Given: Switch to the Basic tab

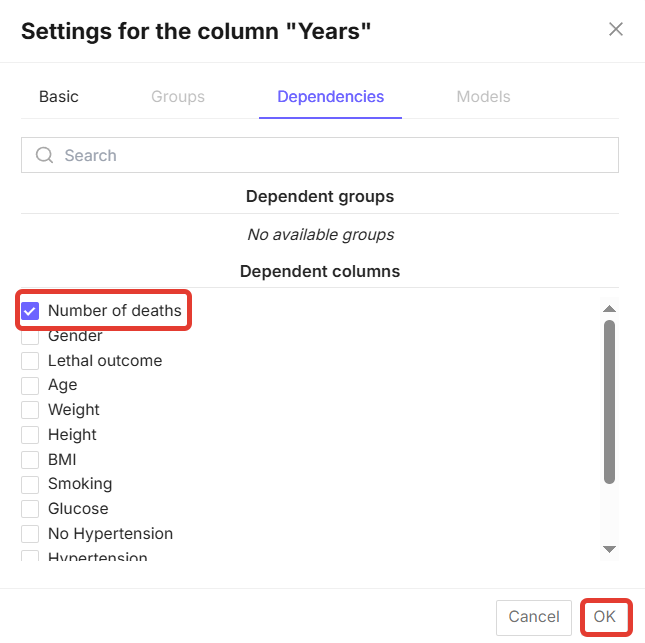Looking at the screenshot, I should click(x=59, y=97).
